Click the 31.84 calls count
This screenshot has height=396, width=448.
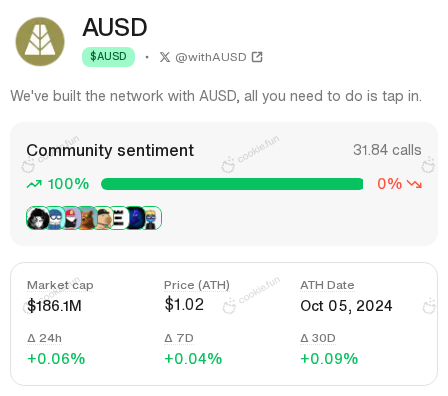pyautogui.click(x=387, y=150)
